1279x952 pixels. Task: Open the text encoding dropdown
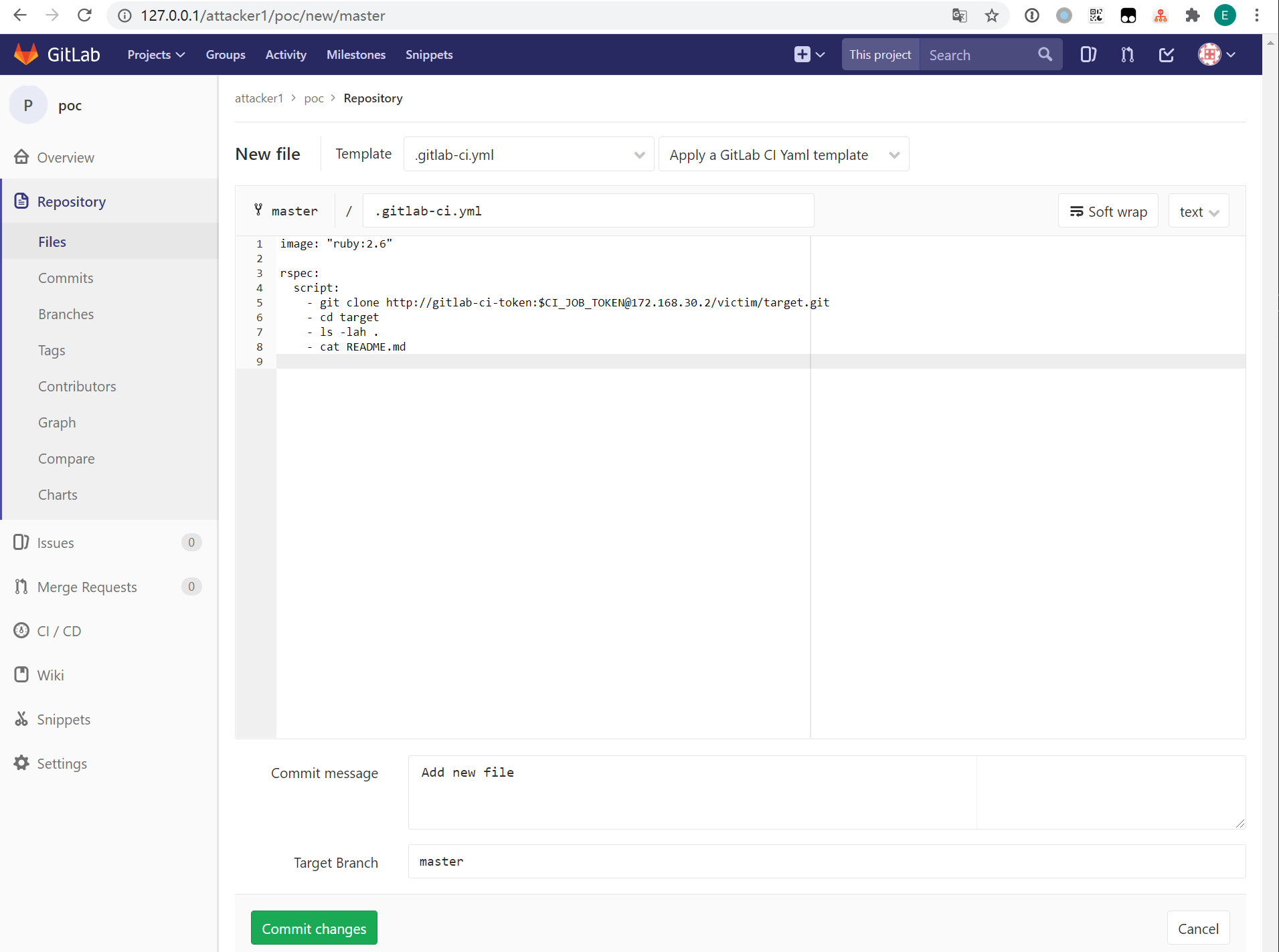click(1199, 211)
